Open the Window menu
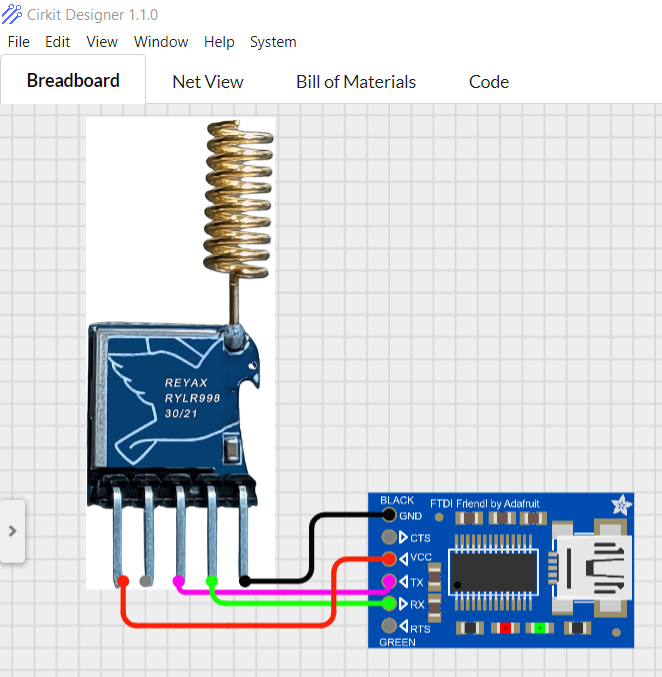 point(161,42)
